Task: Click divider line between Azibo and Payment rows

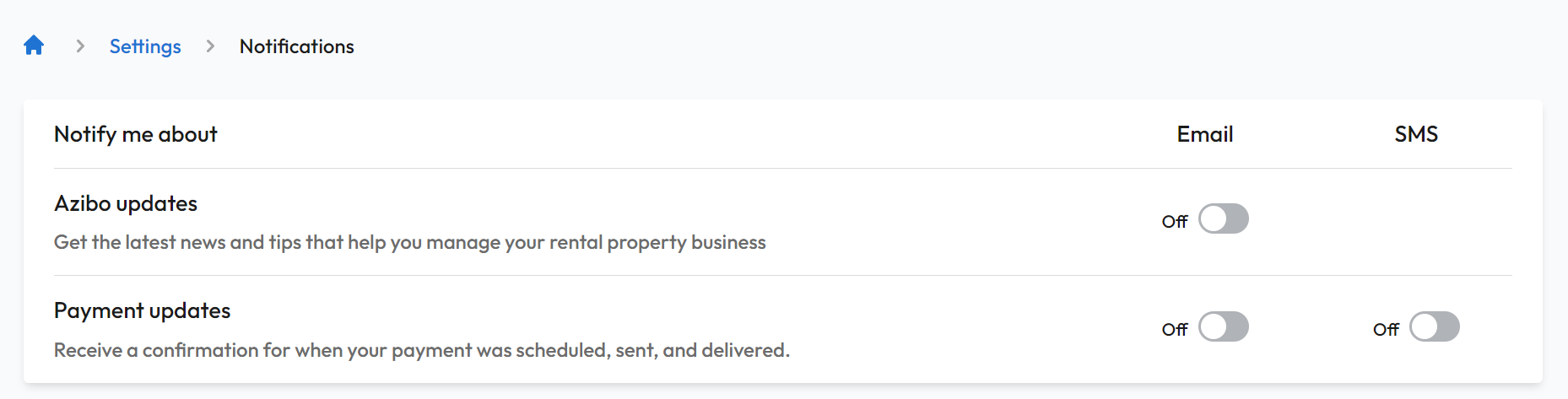Action: click(783, 275)
